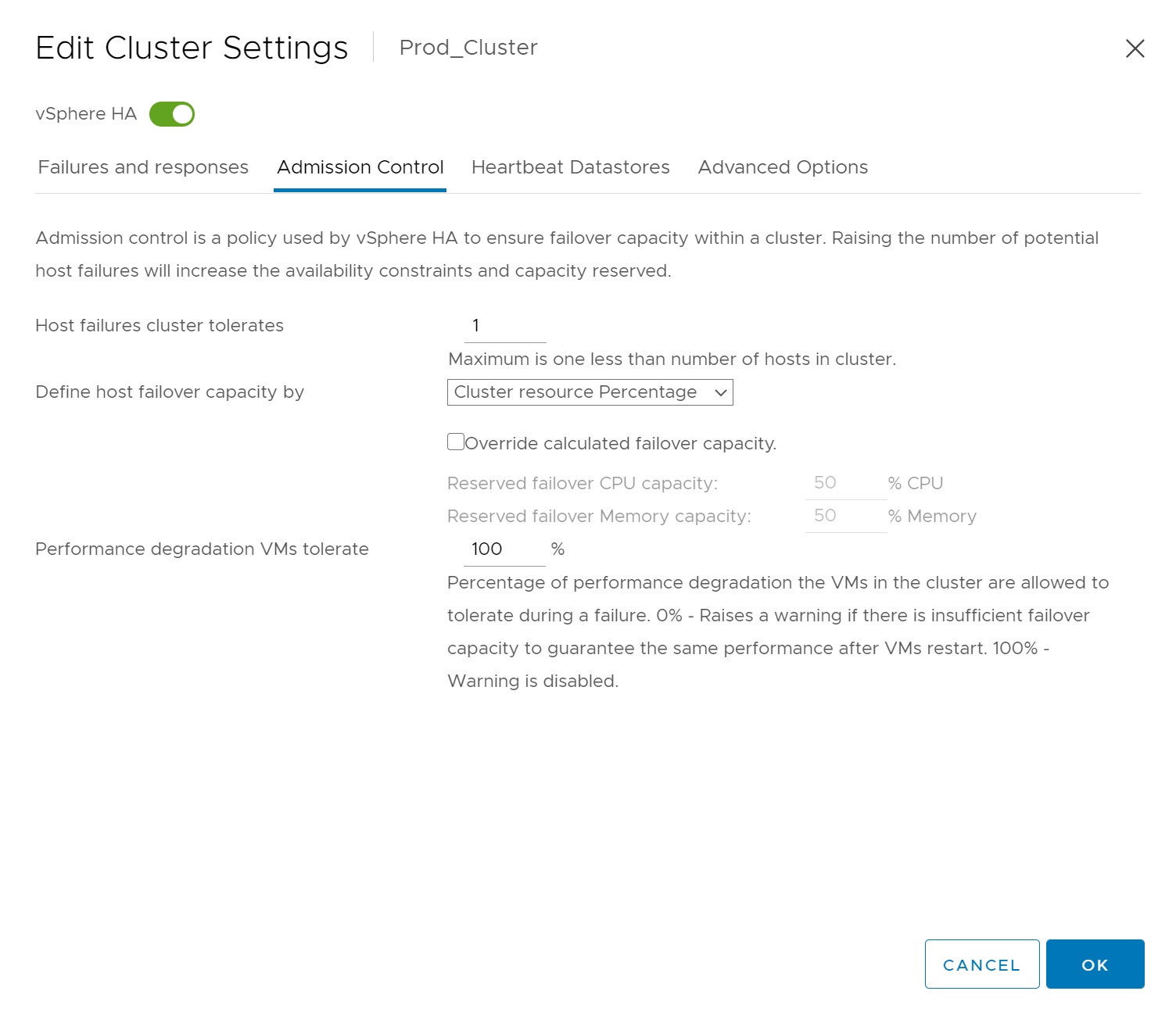1176x1016 pixels.
Task: Enable Override calculated failover capacity checkbox
Action: [x=456, y=442]
